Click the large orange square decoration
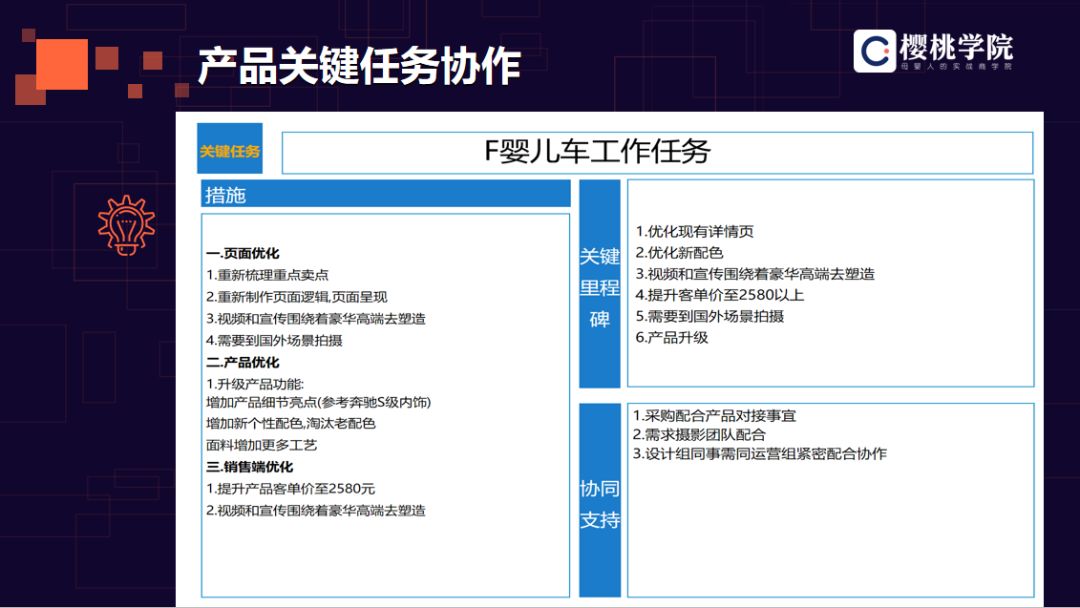This screenshot has height=608, width=1080. [61, 63]
